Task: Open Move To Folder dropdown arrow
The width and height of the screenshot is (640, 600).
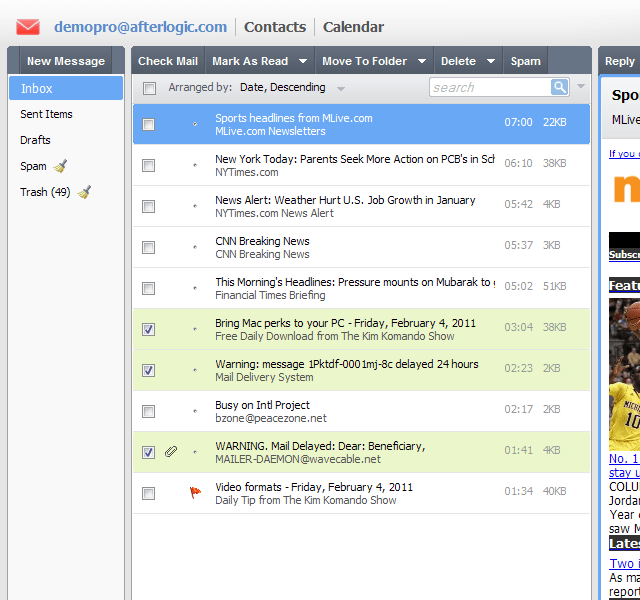Action: tap(422, 61)
